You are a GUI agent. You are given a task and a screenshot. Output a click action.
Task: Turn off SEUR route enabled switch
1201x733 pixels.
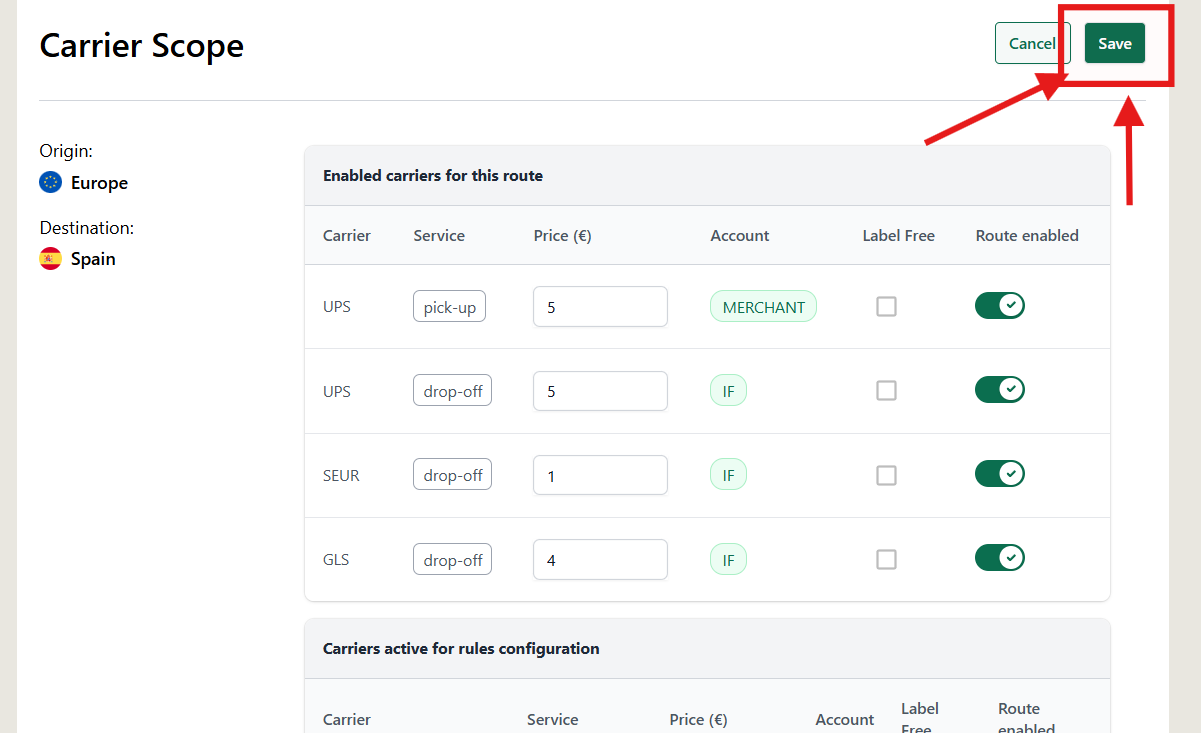(1000, 474)
